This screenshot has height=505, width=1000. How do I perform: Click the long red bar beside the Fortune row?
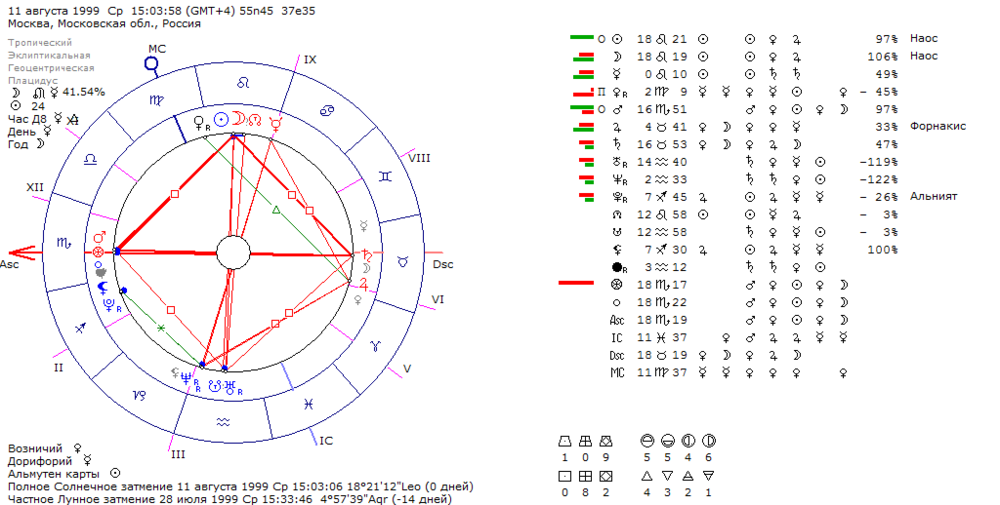(x=577, y=282)
